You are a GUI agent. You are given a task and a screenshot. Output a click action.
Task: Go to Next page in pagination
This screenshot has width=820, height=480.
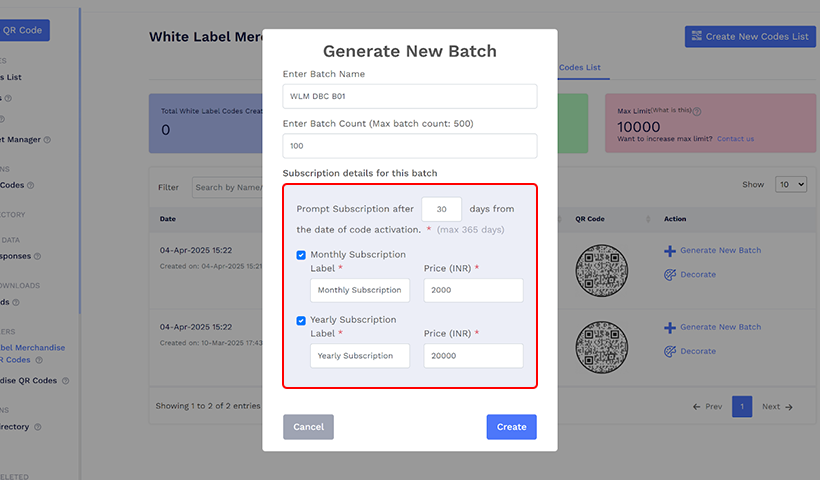tap(777, 407)
